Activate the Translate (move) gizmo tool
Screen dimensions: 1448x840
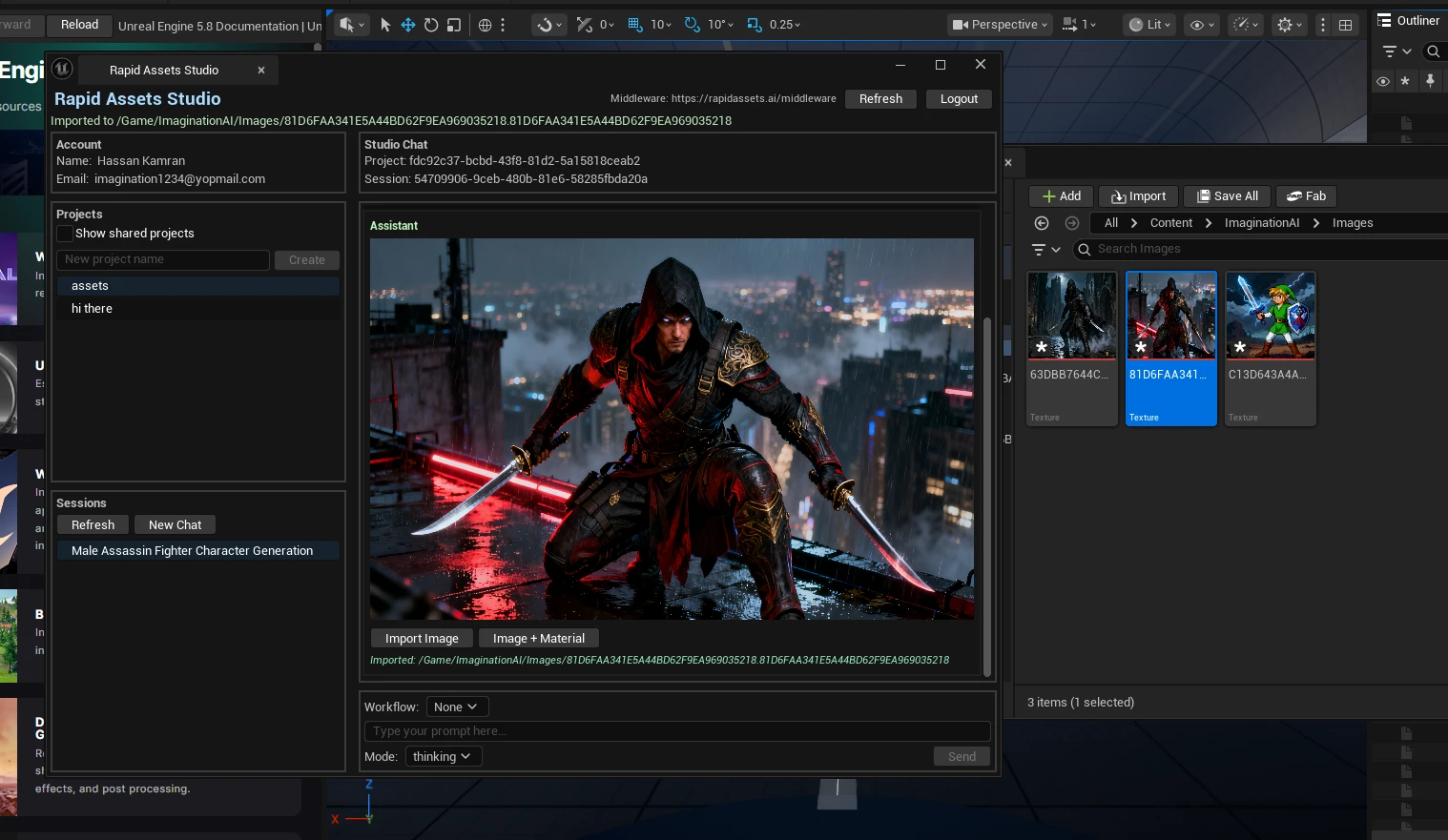tap(408, 25)
